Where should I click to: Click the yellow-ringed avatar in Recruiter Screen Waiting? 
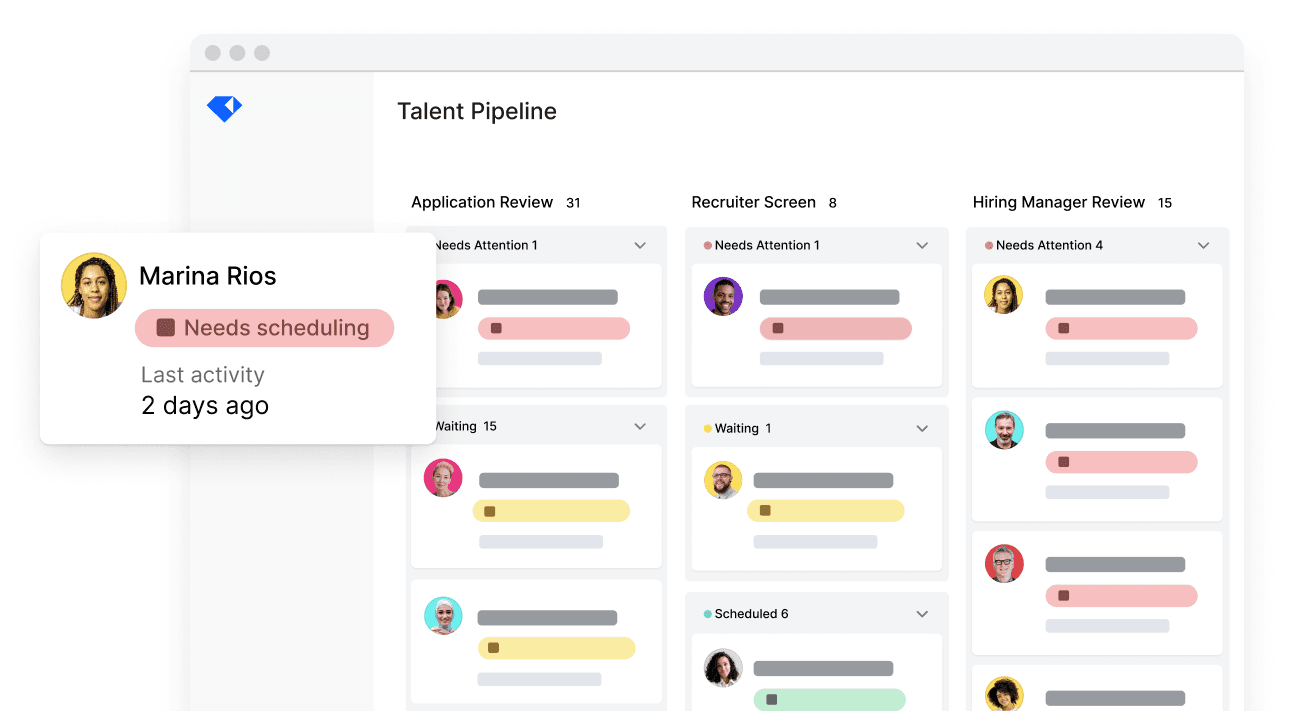click(723, 480)
